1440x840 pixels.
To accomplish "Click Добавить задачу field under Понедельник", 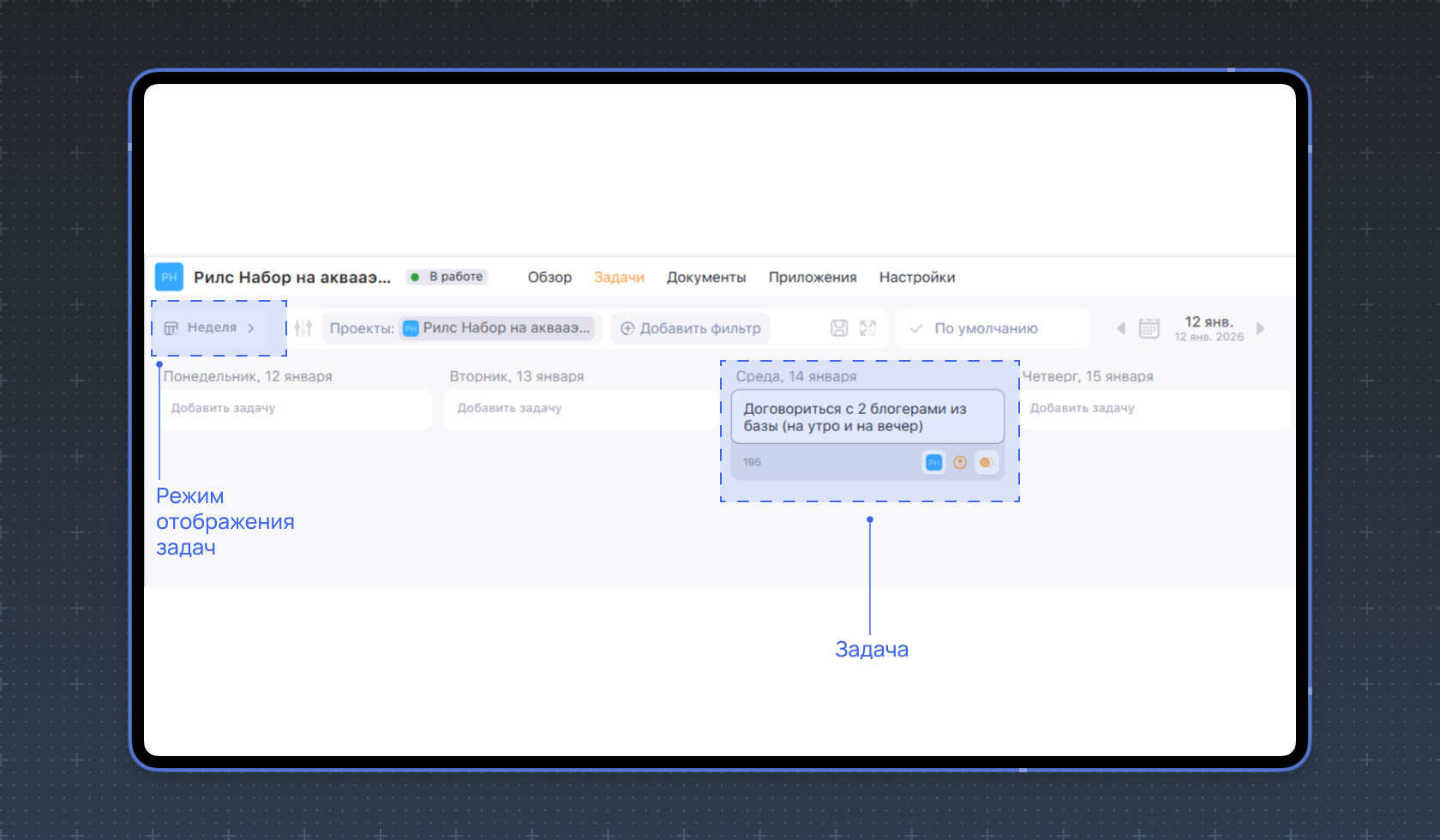I will [x=296, y=409].
